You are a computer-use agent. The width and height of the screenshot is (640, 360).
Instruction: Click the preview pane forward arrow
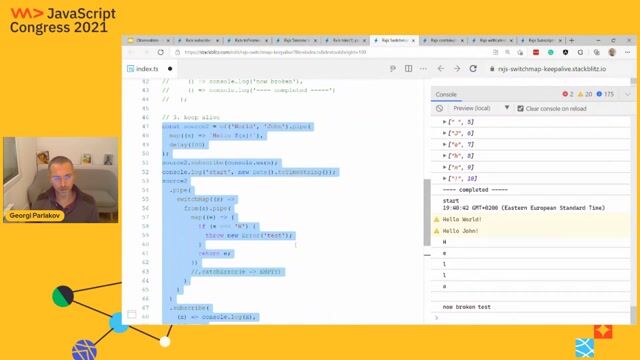pyautogui.click(x=457, y=69)
